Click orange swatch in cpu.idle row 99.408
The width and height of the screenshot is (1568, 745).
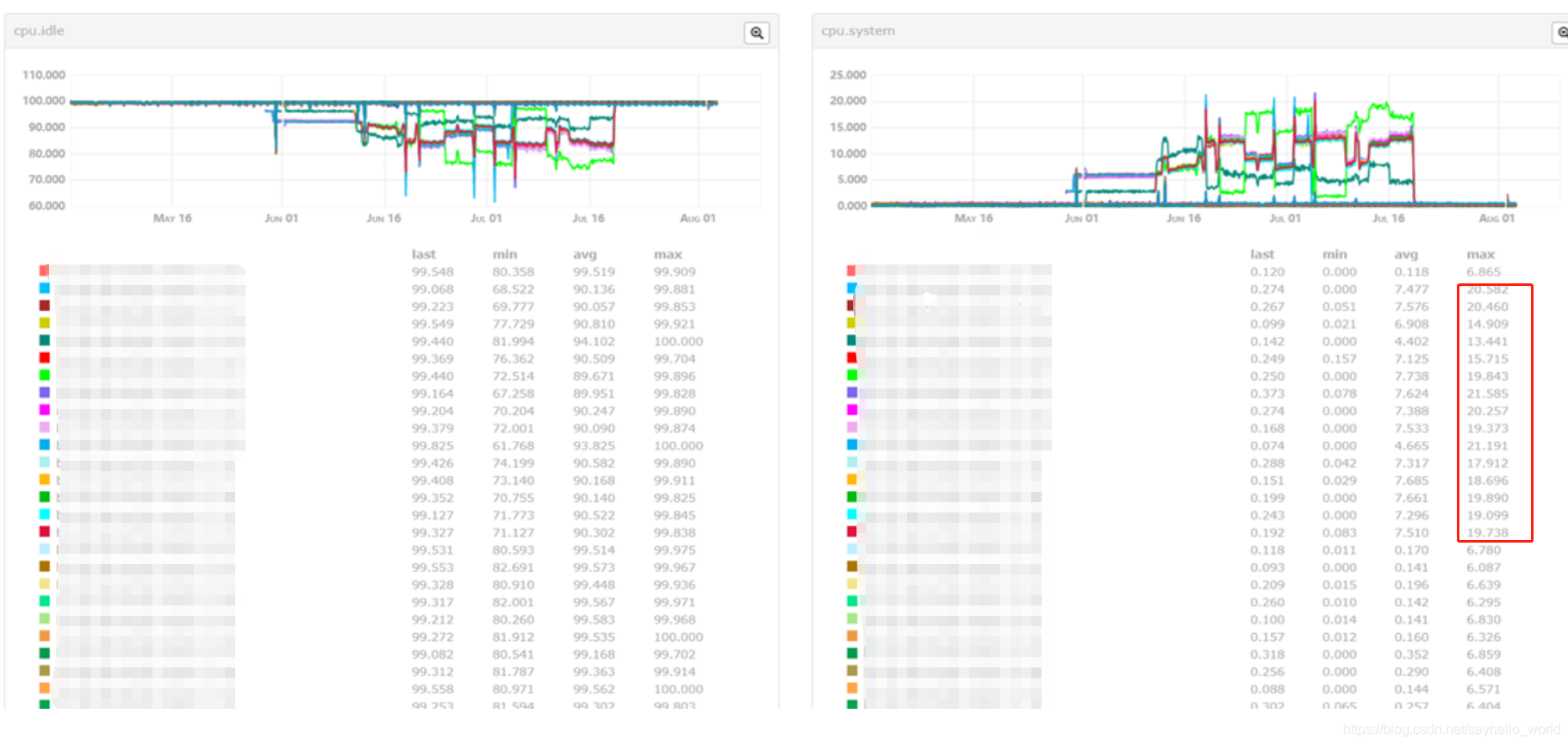pyautogui.click(x=44, y=479)
